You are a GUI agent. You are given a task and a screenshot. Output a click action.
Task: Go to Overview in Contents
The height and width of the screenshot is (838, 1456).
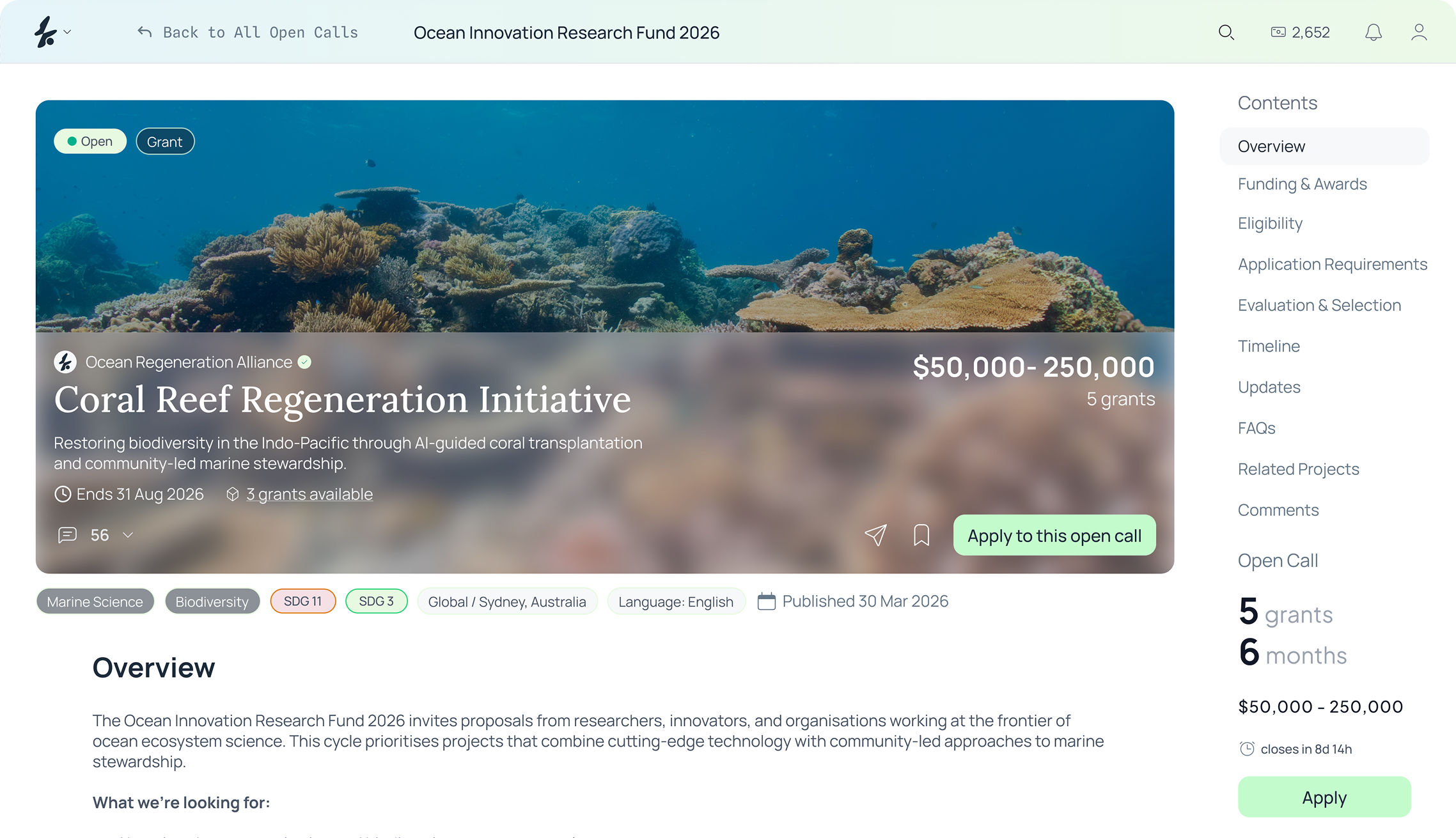pos(1324,146)
